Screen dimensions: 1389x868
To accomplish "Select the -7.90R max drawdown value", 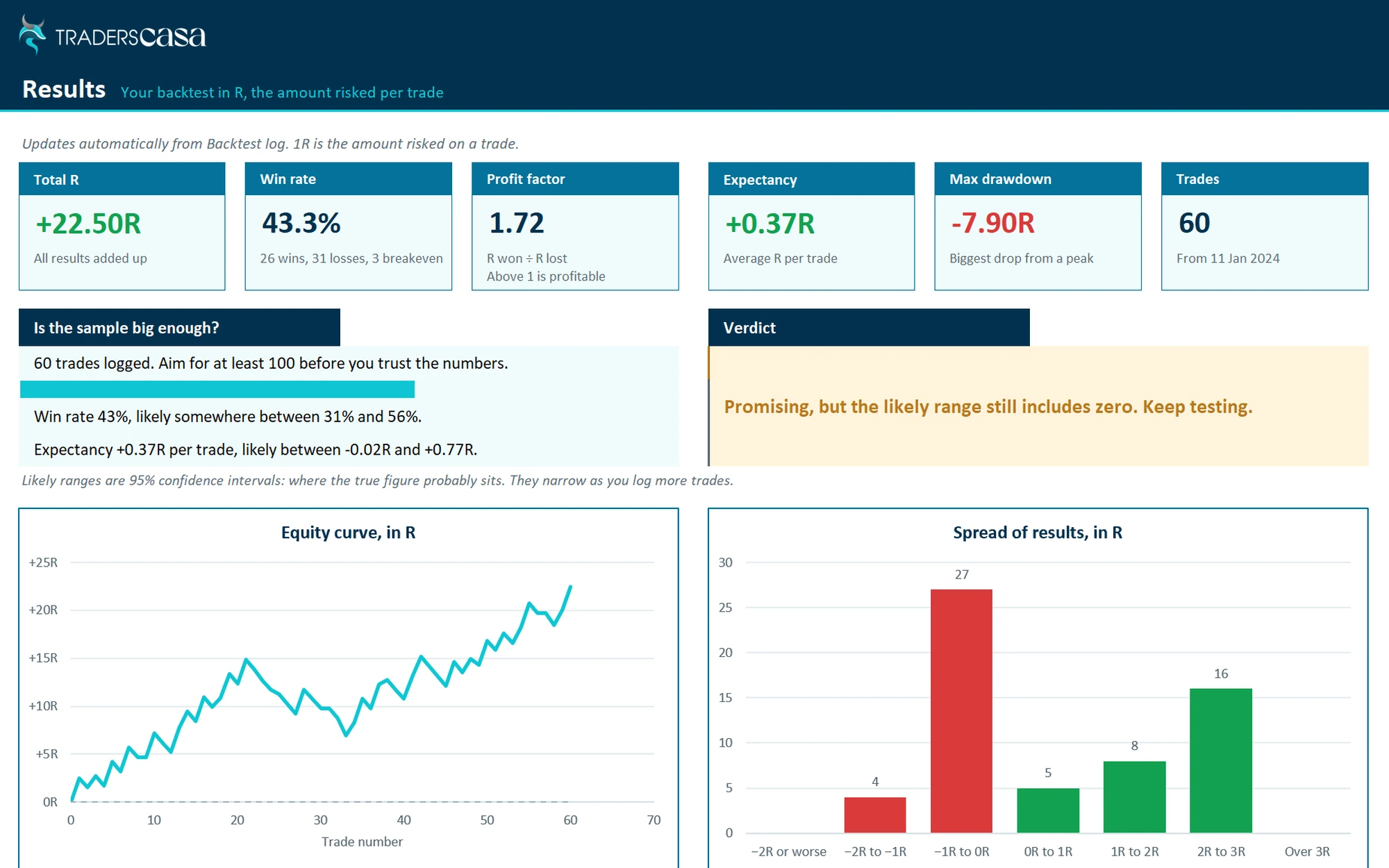I will coord(993,223).
